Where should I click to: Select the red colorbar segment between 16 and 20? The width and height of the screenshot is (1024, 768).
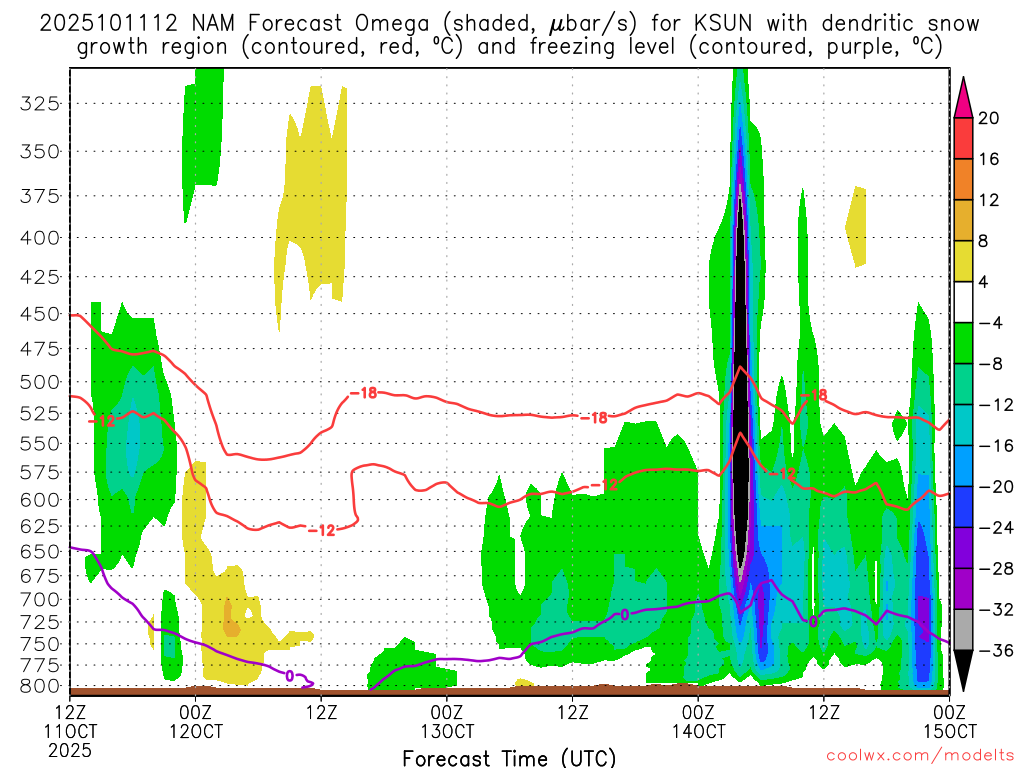963,138
